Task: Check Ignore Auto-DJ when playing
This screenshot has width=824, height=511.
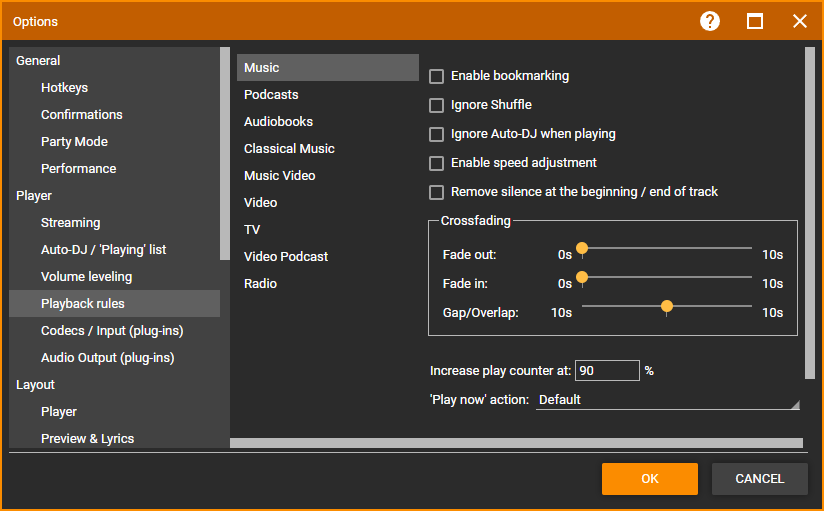Action: tap(436, 134)
